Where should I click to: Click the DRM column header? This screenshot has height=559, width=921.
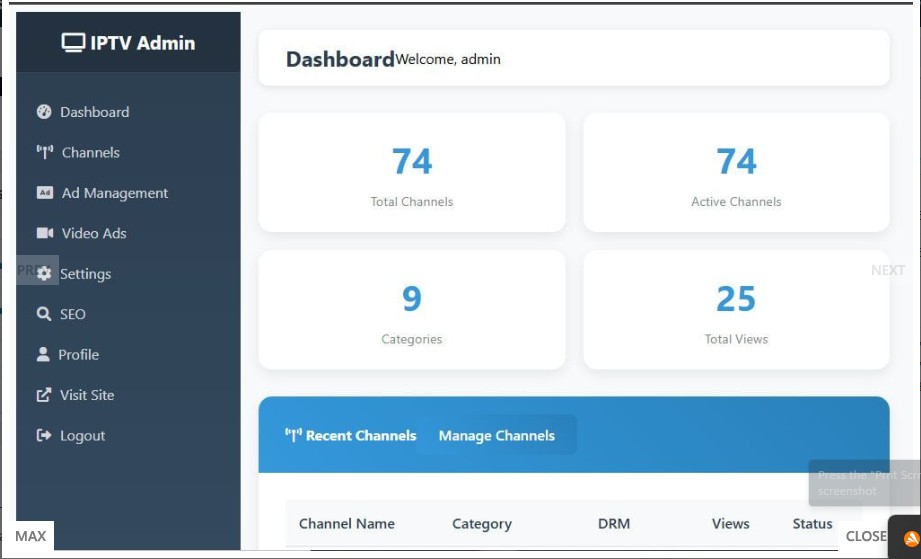click(x=614, y=523)
